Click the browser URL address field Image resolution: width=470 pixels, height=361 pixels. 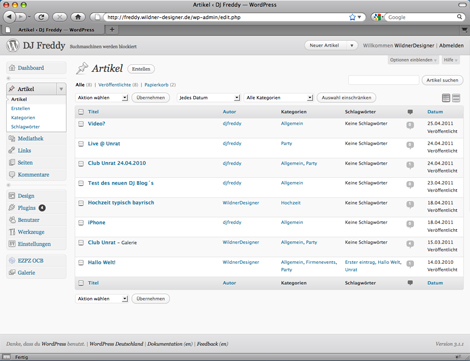coord(227,17)
